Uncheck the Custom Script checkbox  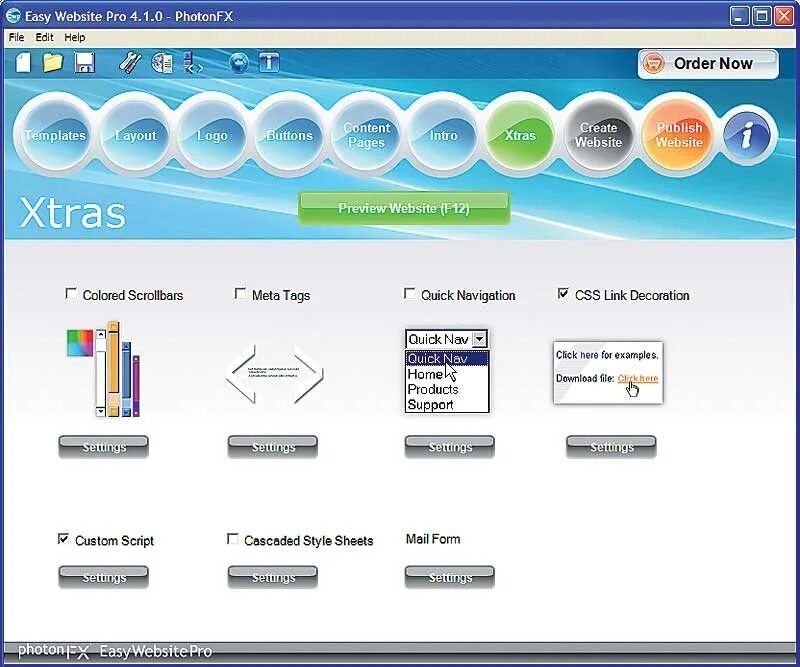point(63,539)
